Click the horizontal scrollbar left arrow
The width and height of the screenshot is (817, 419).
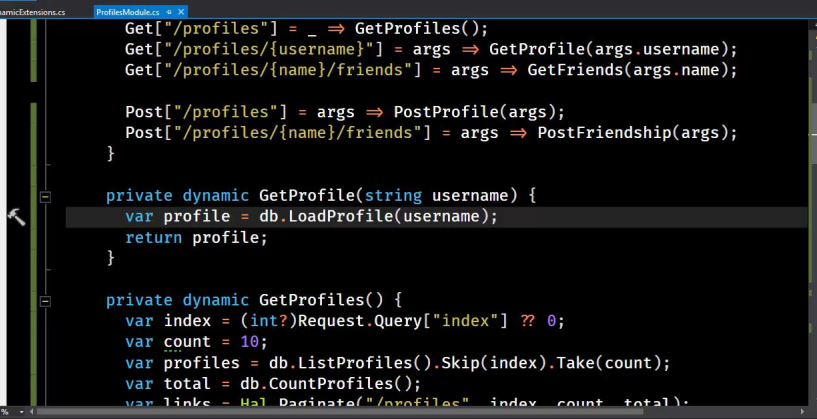(32, 412)
